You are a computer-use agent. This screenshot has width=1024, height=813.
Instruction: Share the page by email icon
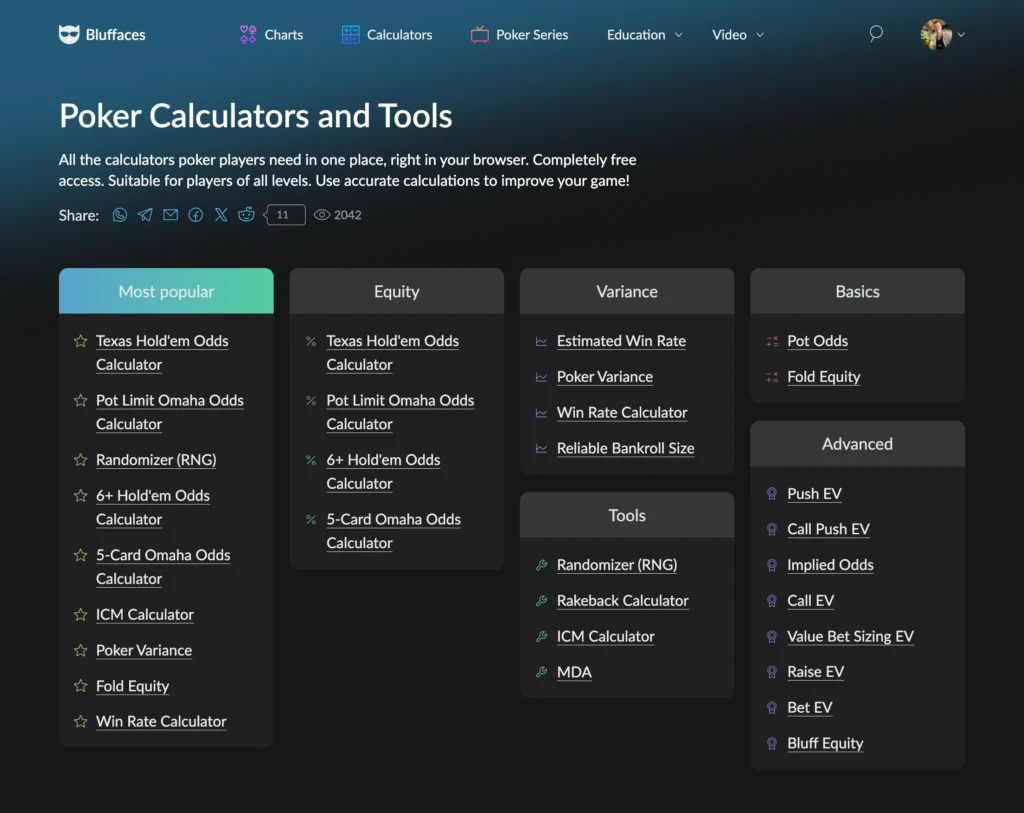(171, 215)
